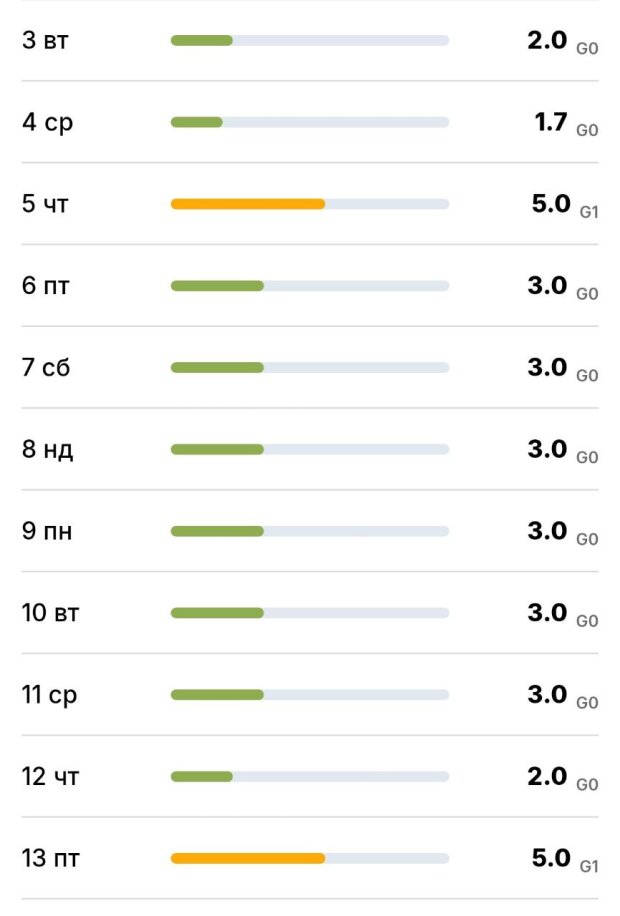Click the 2.0 value for 3 вт
The width and height of the screenshot is (620, 916).
(547, 41)
